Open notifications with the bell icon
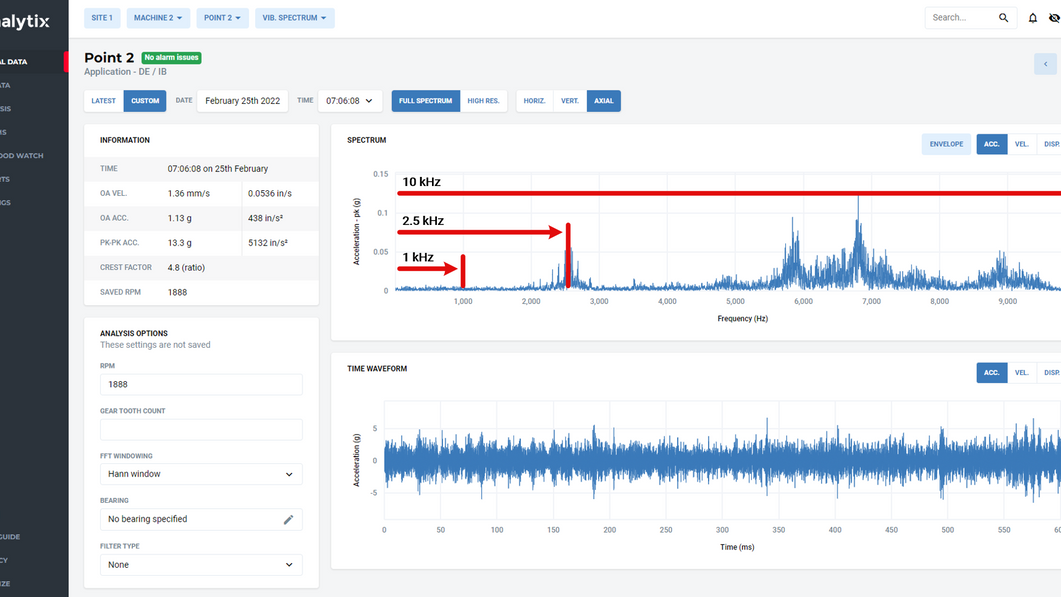1061x597 pixels. [x=1030, y=17]
